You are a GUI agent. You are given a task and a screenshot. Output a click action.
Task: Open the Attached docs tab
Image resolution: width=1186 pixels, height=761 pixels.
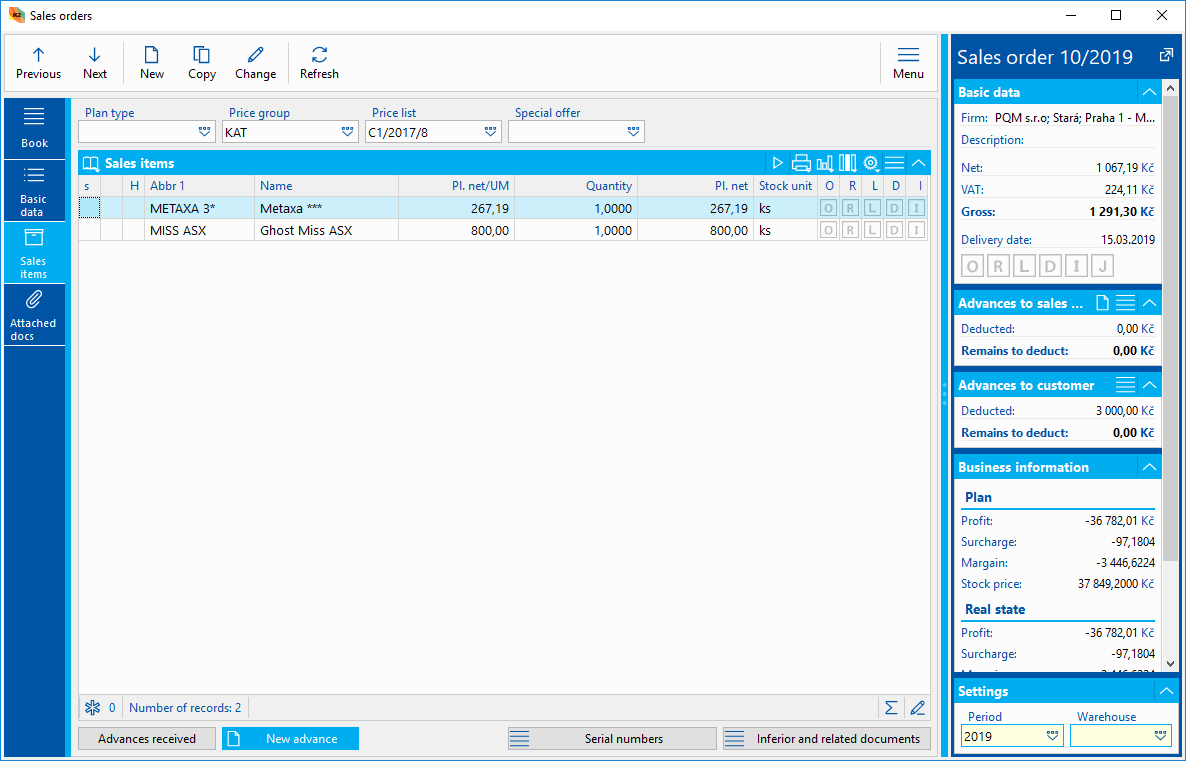(x=34, y=315)
